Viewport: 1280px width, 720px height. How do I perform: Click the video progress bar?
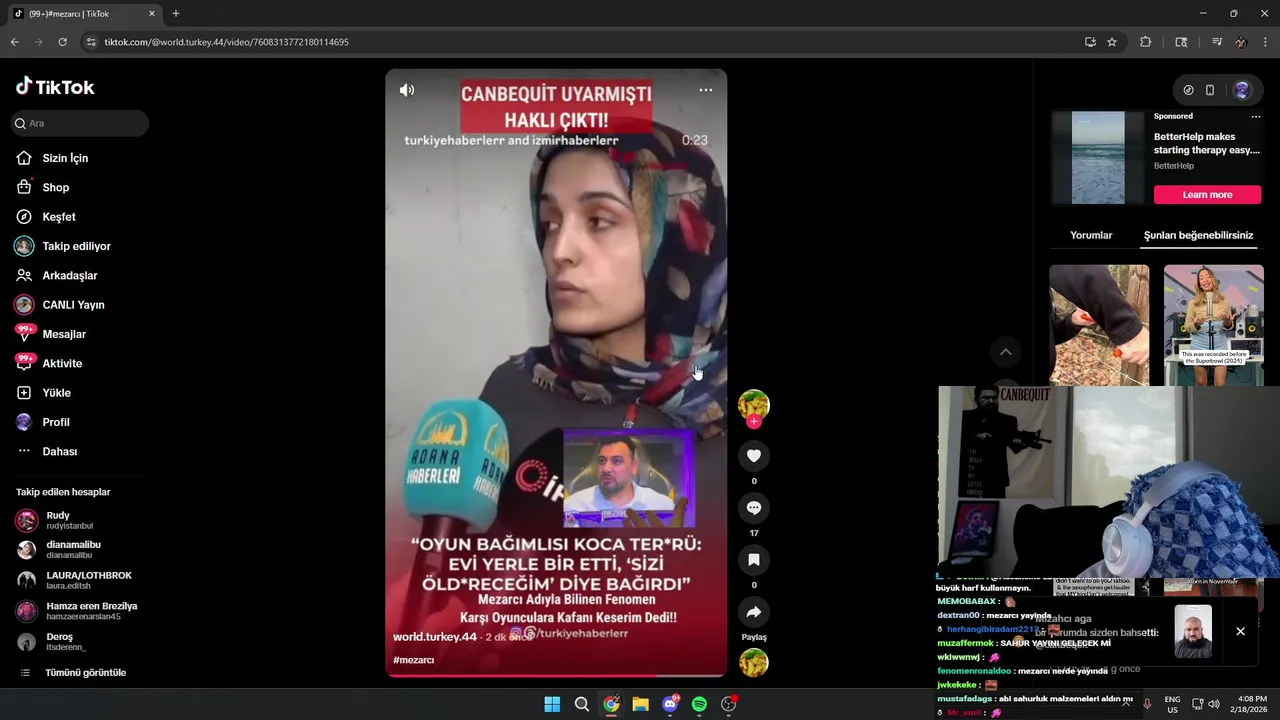(x=556, y=676)
